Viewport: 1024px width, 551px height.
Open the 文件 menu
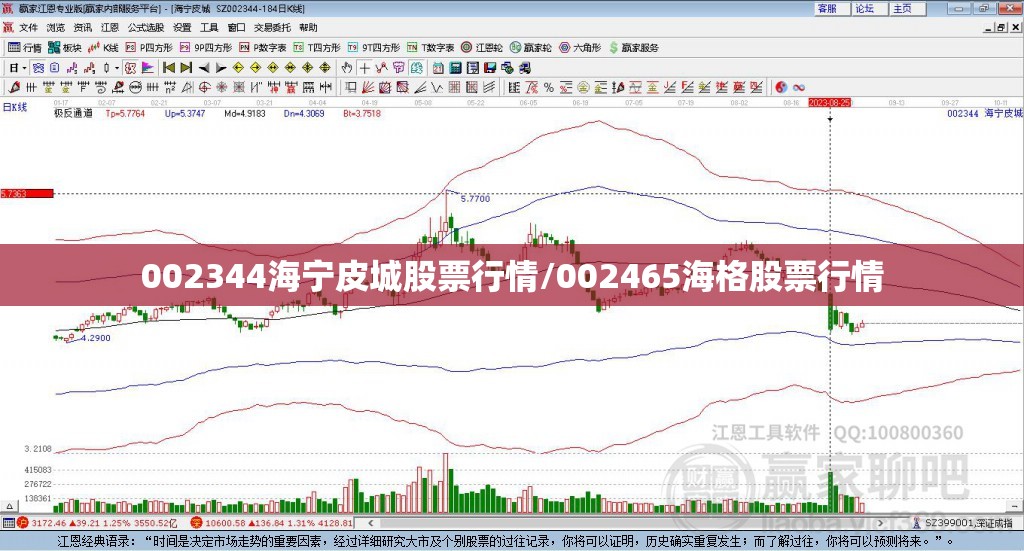28,27
